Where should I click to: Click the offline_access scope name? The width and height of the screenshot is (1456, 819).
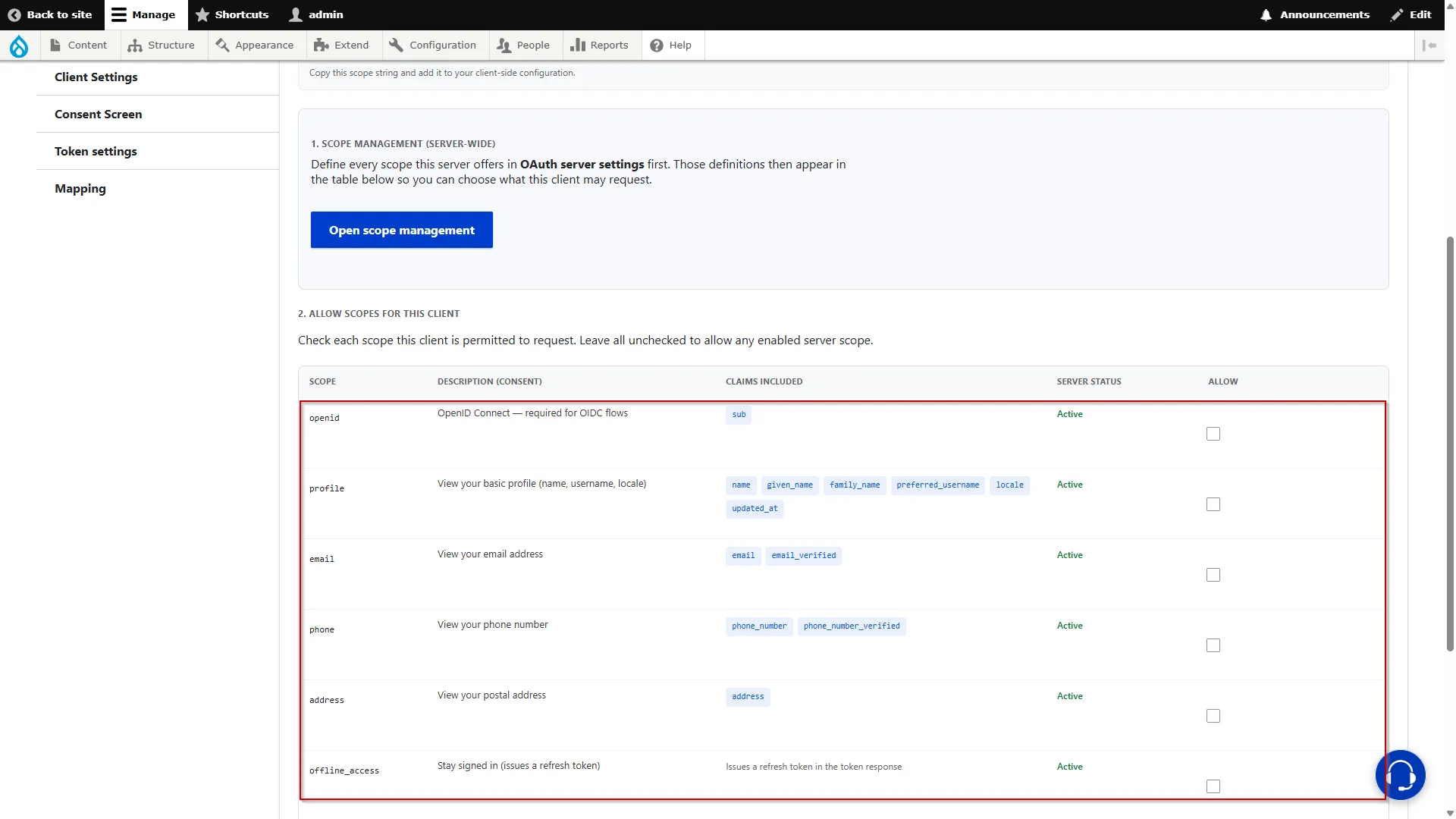tap(344, 770)
